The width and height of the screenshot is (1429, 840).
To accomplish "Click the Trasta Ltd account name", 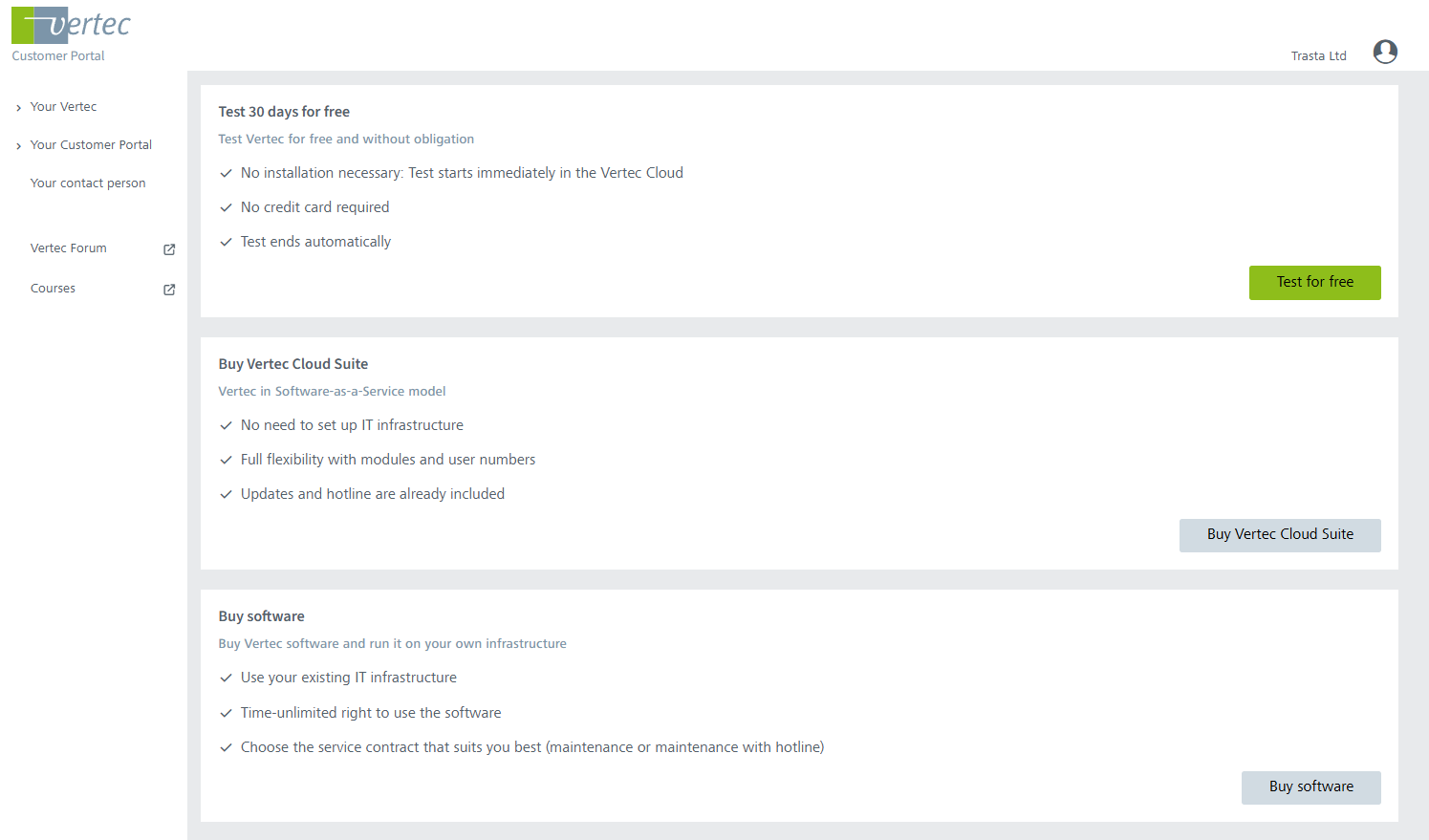I will coord(1318,56).
